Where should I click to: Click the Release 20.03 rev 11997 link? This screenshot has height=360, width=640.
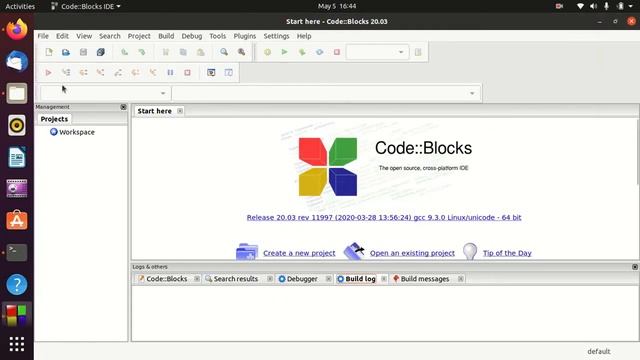(384, 218)
